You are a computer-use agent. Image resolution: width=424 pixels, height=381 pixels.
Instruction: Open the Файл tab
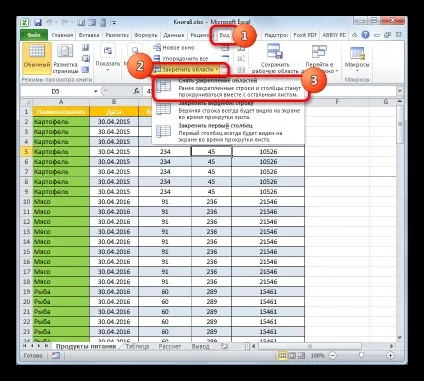(34, 35)
